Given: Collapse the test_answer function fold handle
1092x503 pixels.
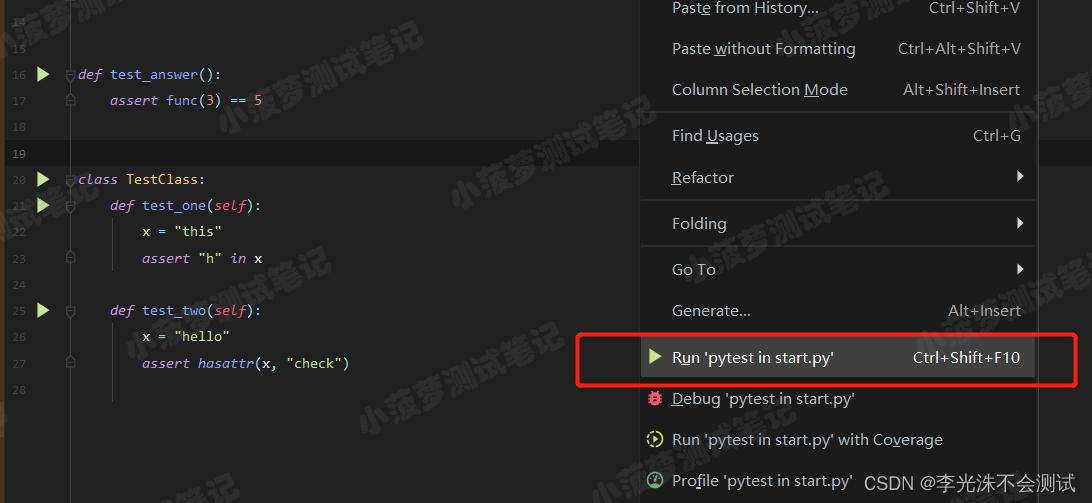Looking at the screenshot, I should click(70, 74).
